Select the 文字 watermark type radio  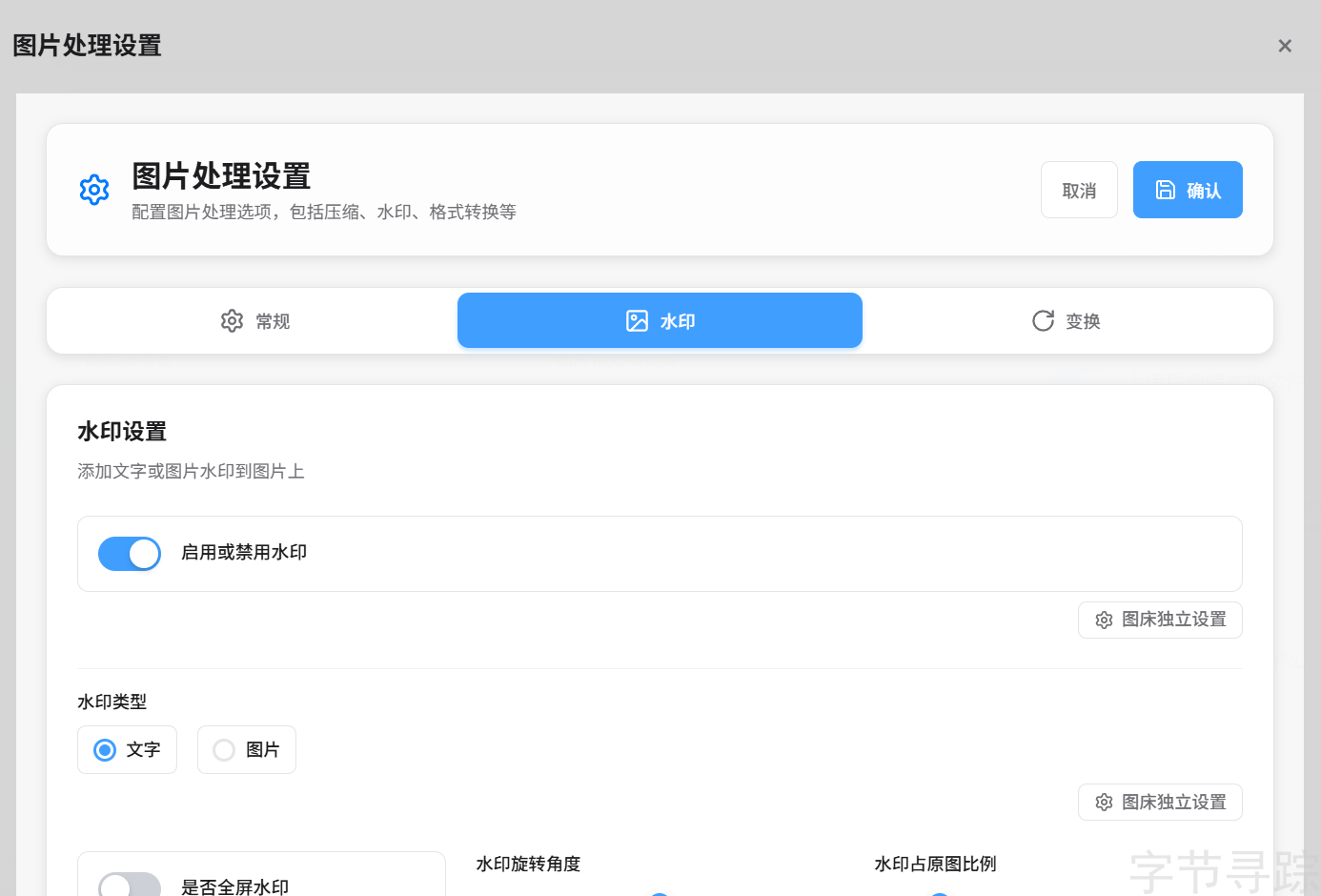tap(127, 750)
